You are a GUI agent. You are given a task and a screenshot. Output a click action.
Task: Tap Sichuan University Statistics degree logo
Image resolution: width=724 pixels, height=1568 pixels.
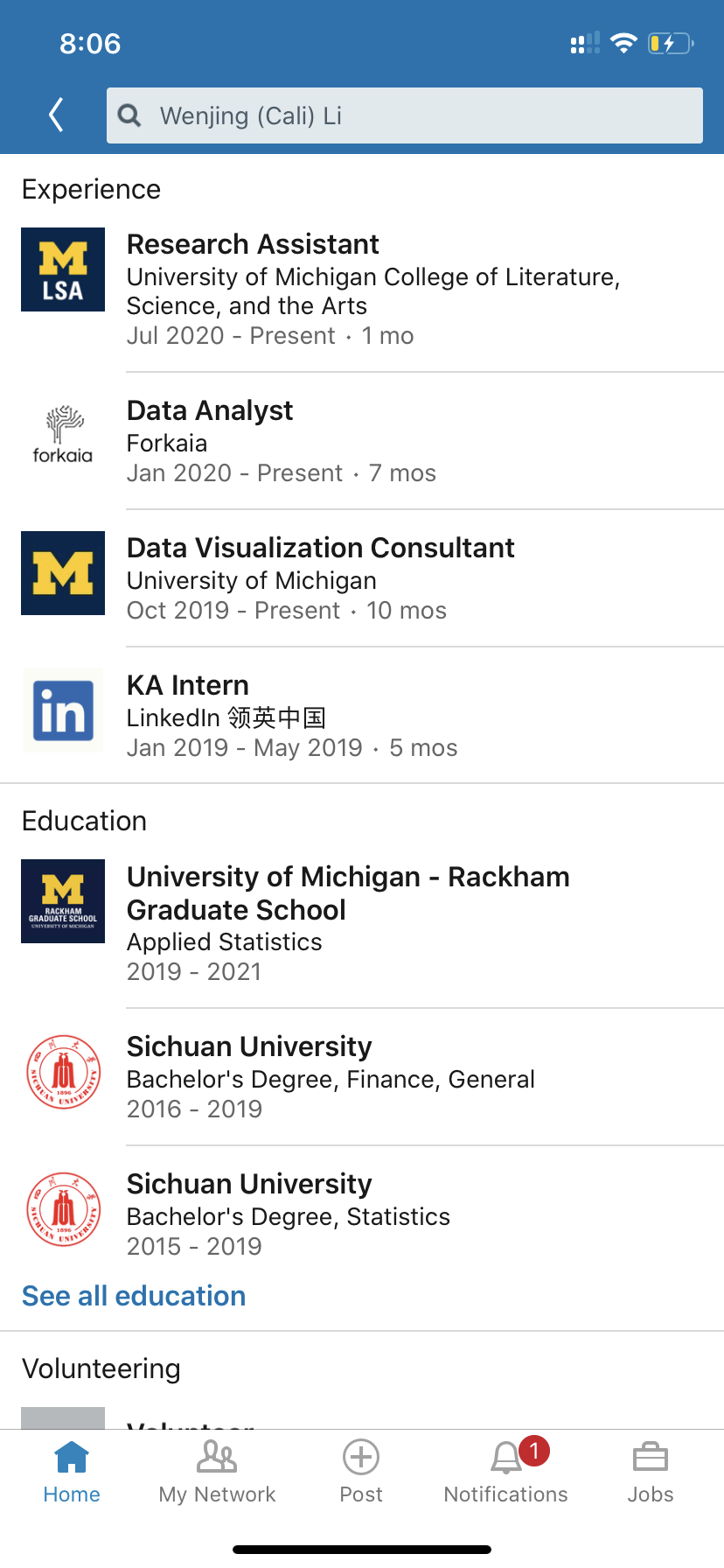[x=63, y=1209]
